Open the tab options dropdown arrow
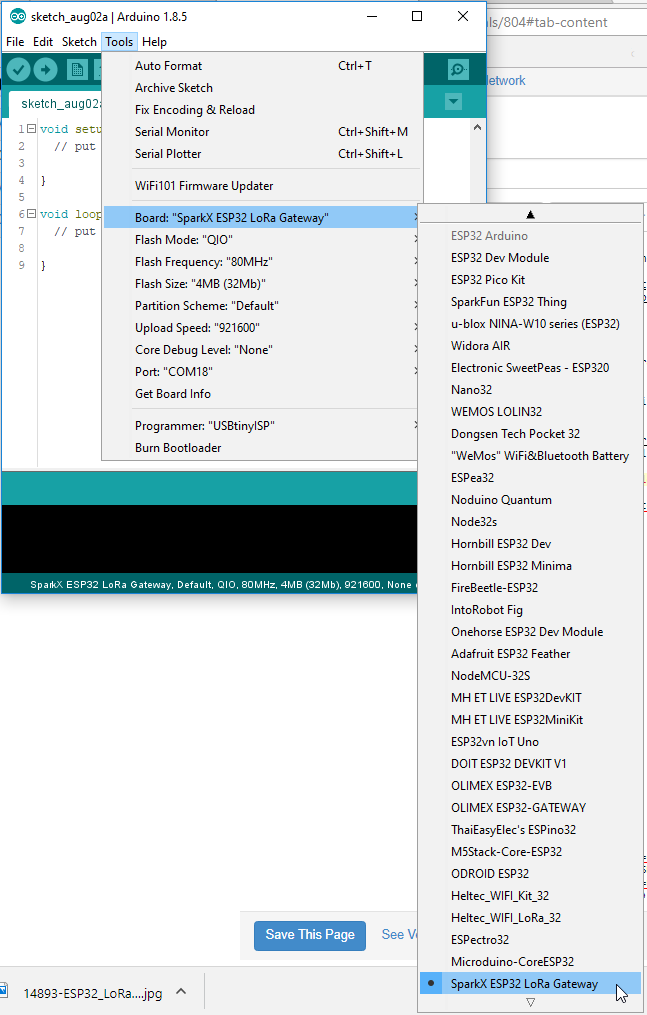Viewport: 647px width, 1015px height. tap(453, 102)
